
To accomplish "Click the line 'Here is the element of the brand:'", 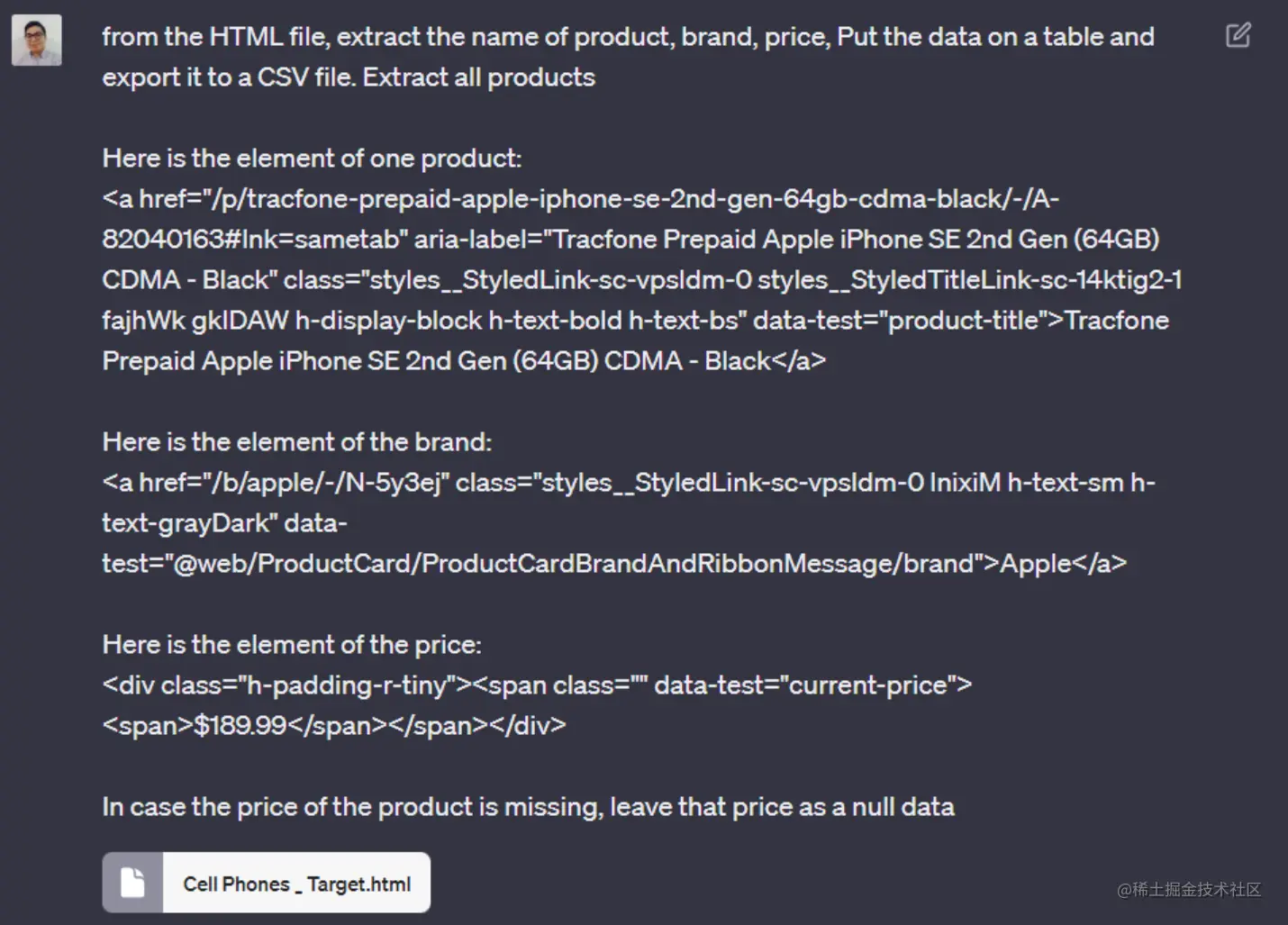I will click(x=296, y=442).
